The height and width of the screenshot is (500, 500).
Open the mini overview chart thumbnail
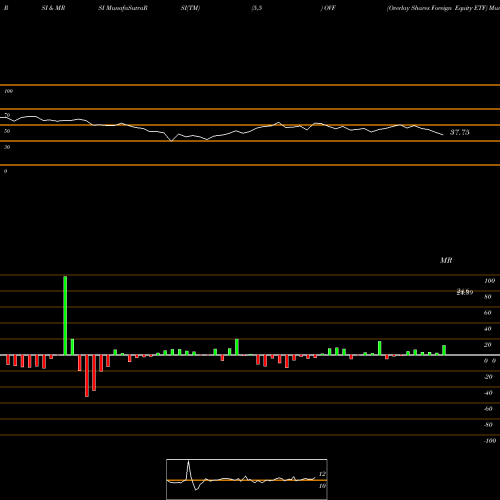click(x=247, y=479)
